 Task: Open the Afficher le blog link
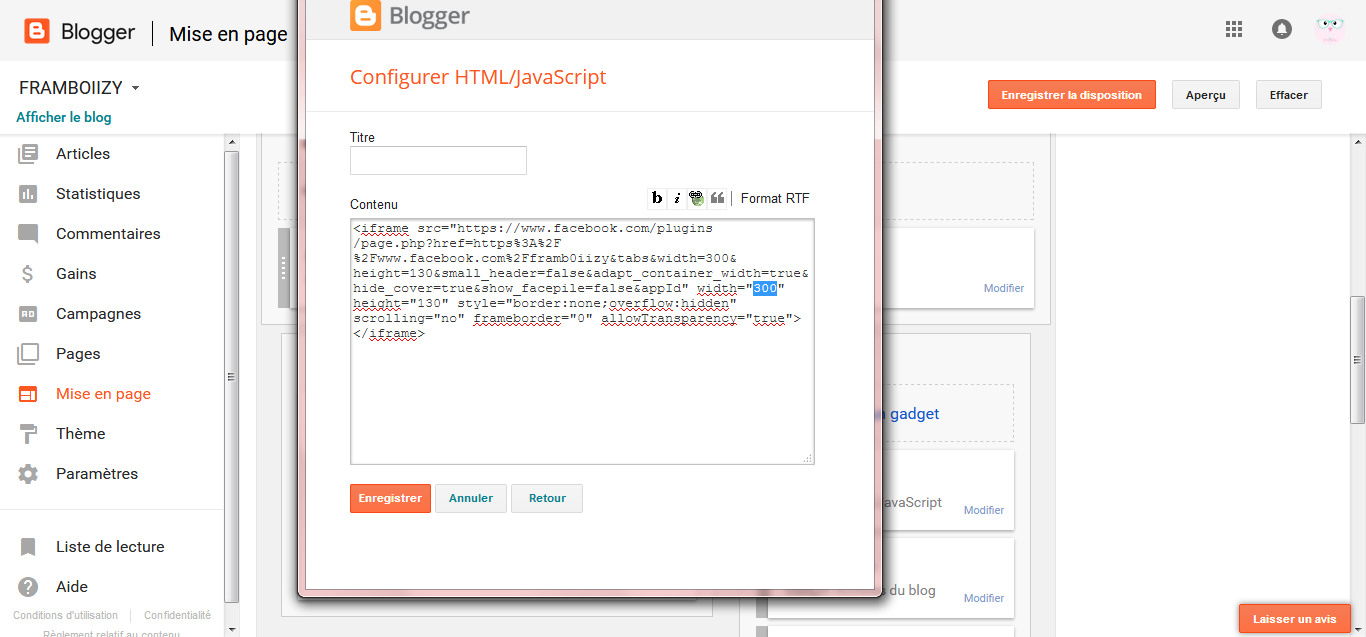pos(64,117)
